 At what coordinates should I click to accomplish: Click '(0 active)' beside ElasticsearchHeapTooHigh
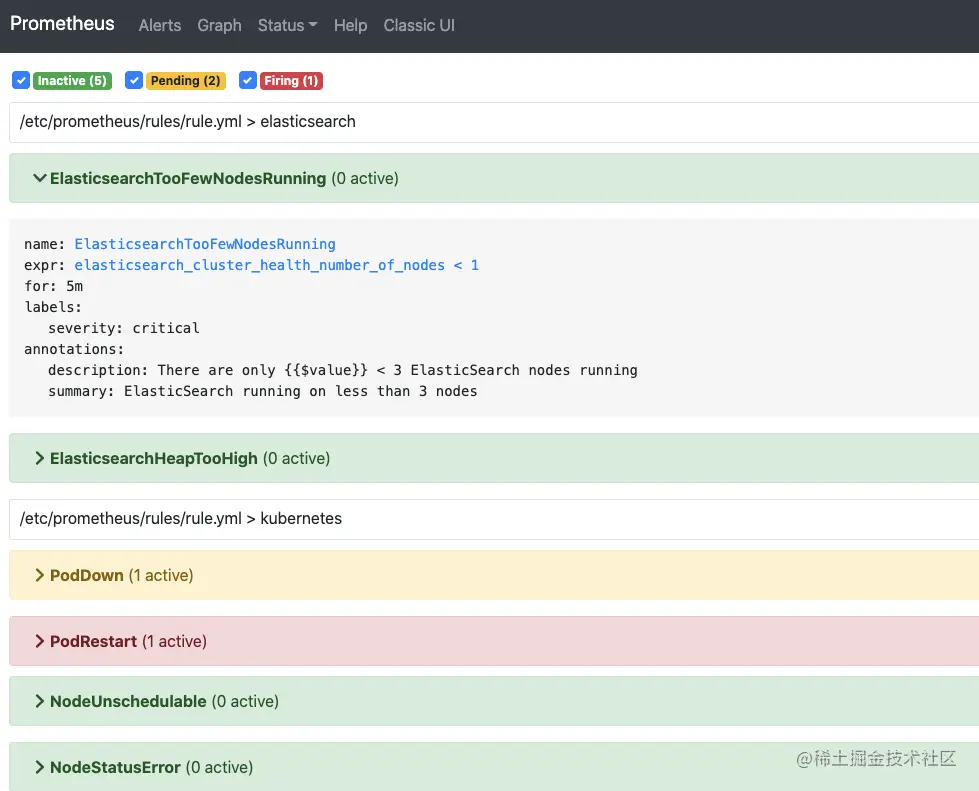(297, 458)
